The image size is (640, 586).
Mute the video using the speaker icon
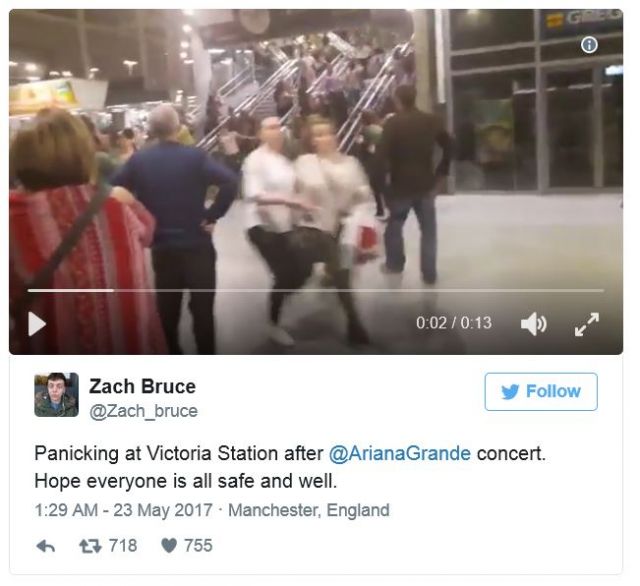coord(533,324)
